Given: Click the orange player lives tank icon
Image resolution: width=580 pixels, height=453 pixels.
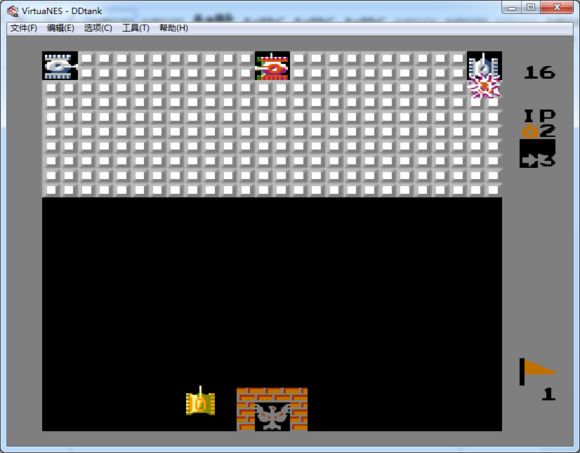Looking at the screenshot, I should point(530,131).
